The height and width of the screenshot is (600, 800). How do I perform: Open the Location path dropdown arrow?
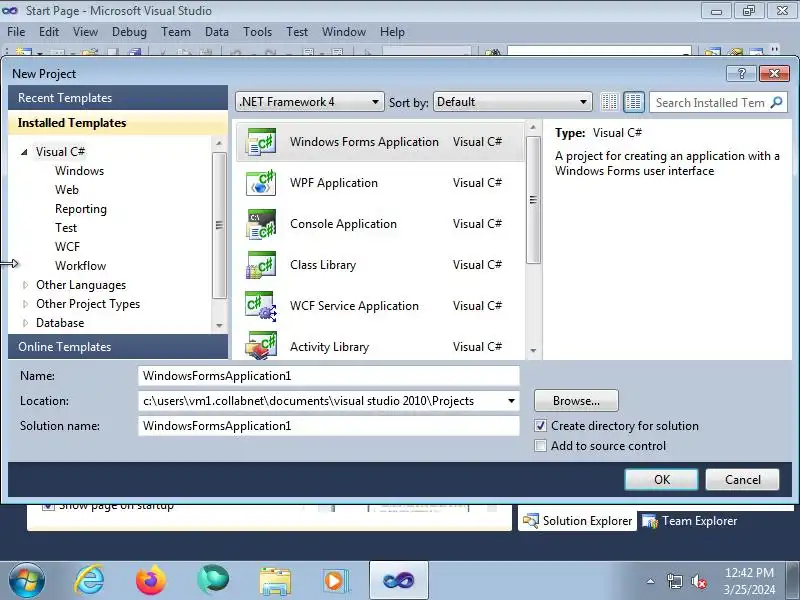click(511, 401)
